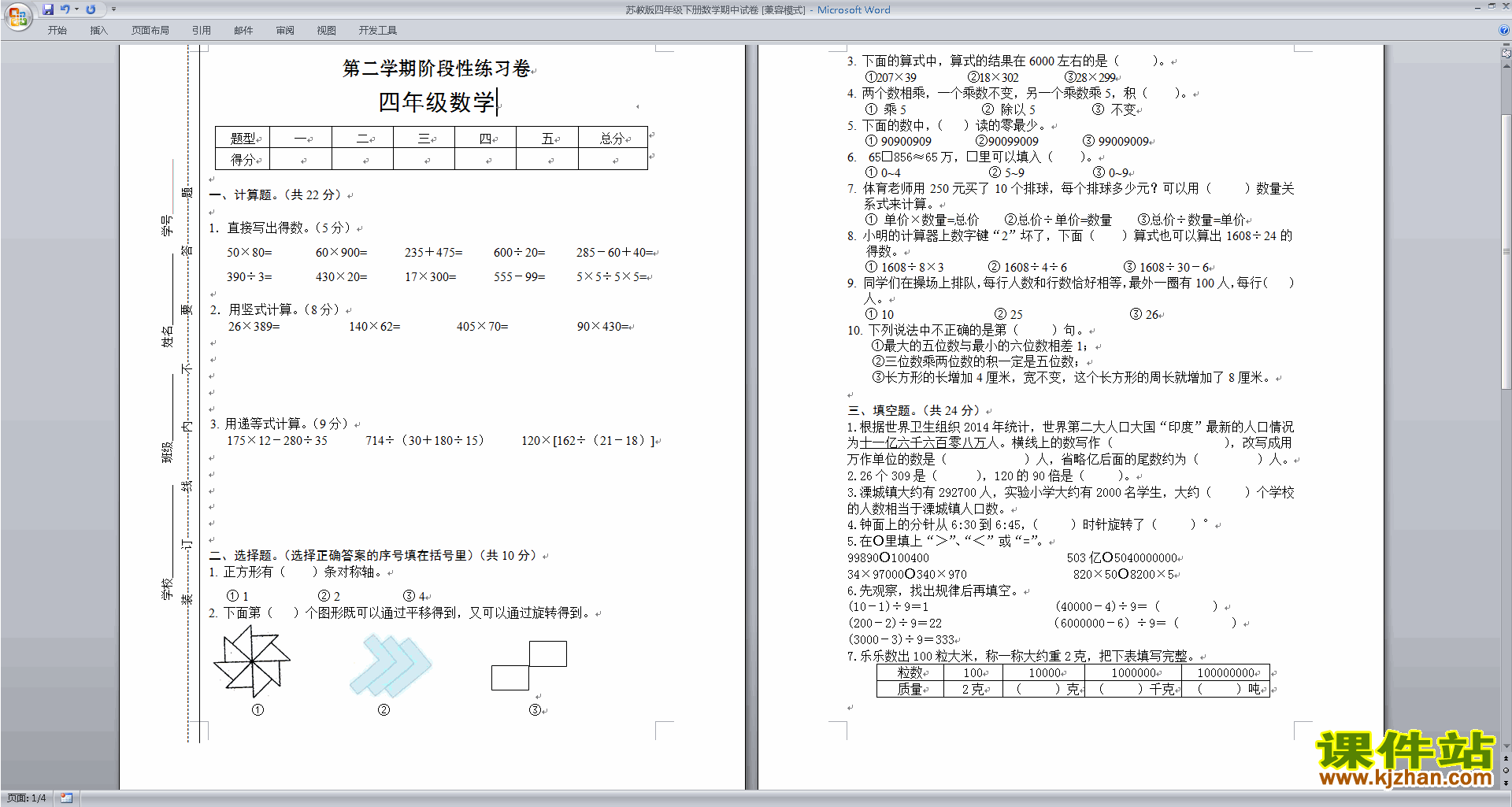Switch to the 页面布局 tab
The image size is (1512, 807).
[150, 31]
